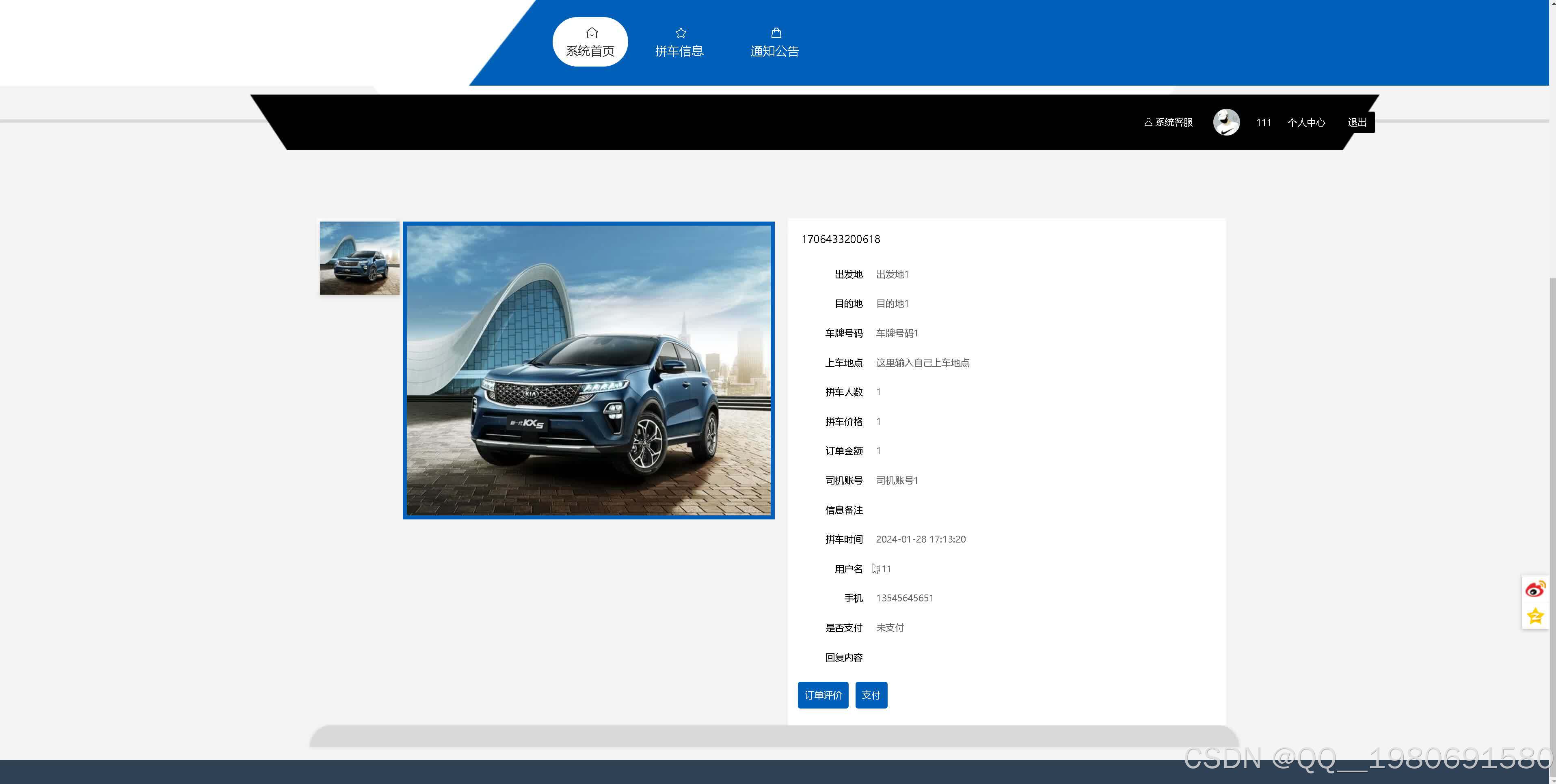Click the bag icon above 通知公告
Image resolution: width=1556 pixels, height=784 pixels.
[776, 32]
